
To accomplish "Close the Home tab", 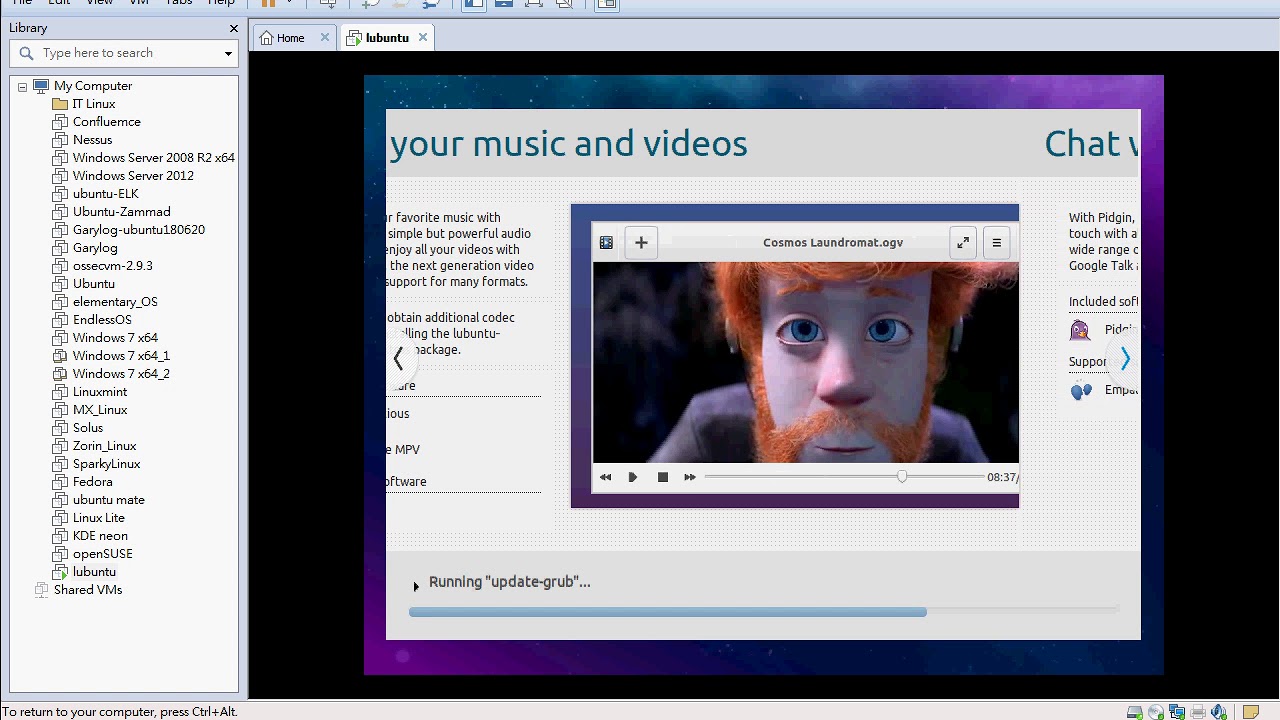I will point(325,38).
